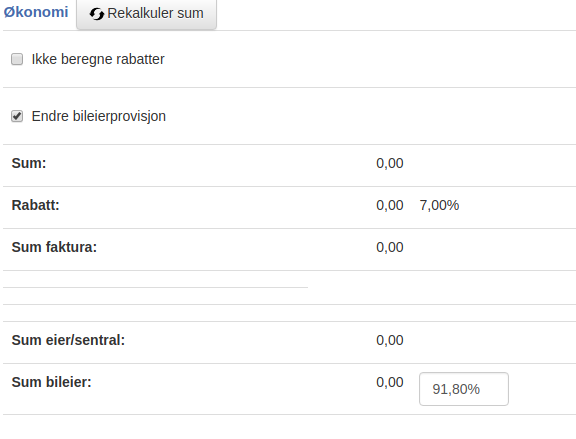Click the 0,00 amount in Rabatt row
576x439 pixels.
[390, 205]
